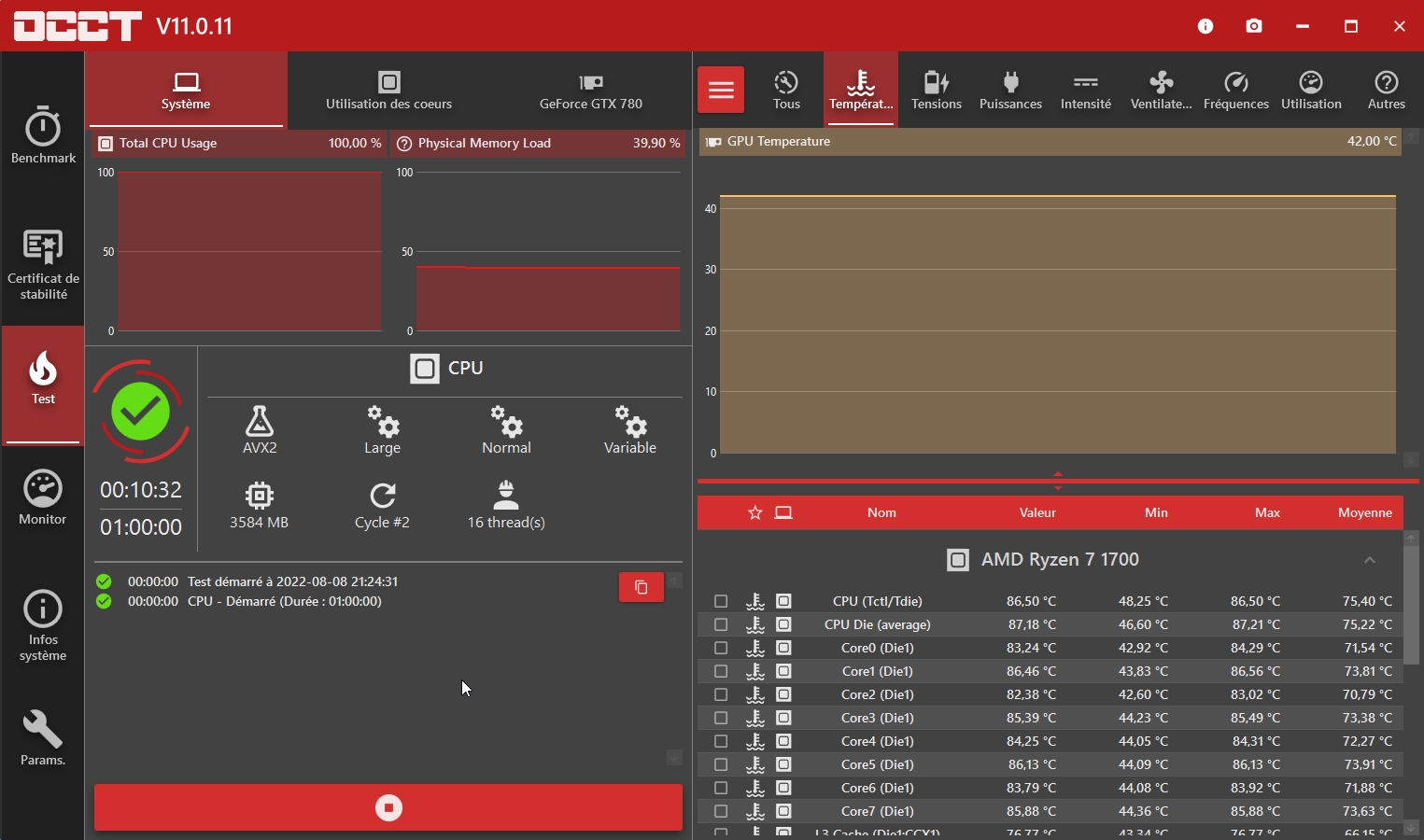This screenshot has width=1424, height=840.
Task: Sort table by the Moyenne column
Action: (x=1365, y=512)
